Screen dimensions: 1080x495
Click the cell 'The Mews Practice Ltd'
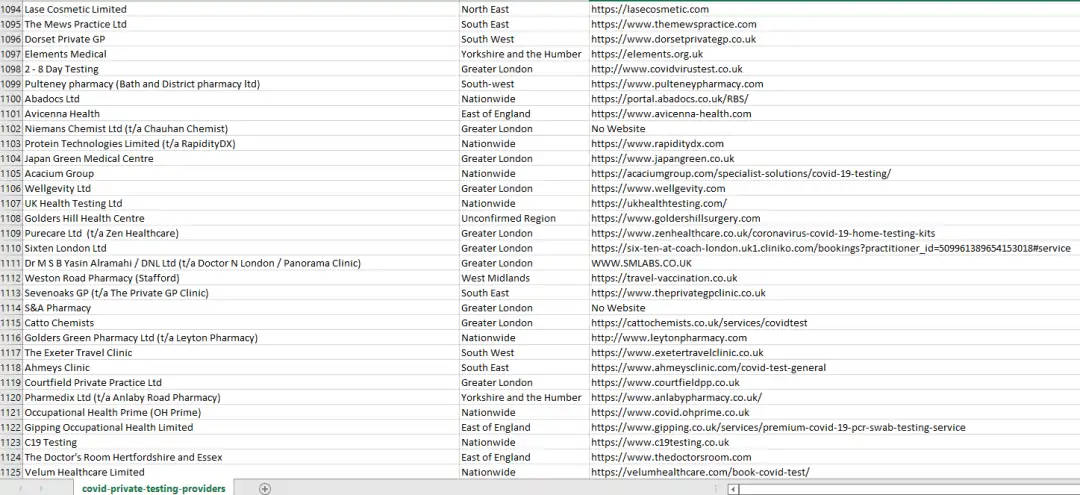241,24
